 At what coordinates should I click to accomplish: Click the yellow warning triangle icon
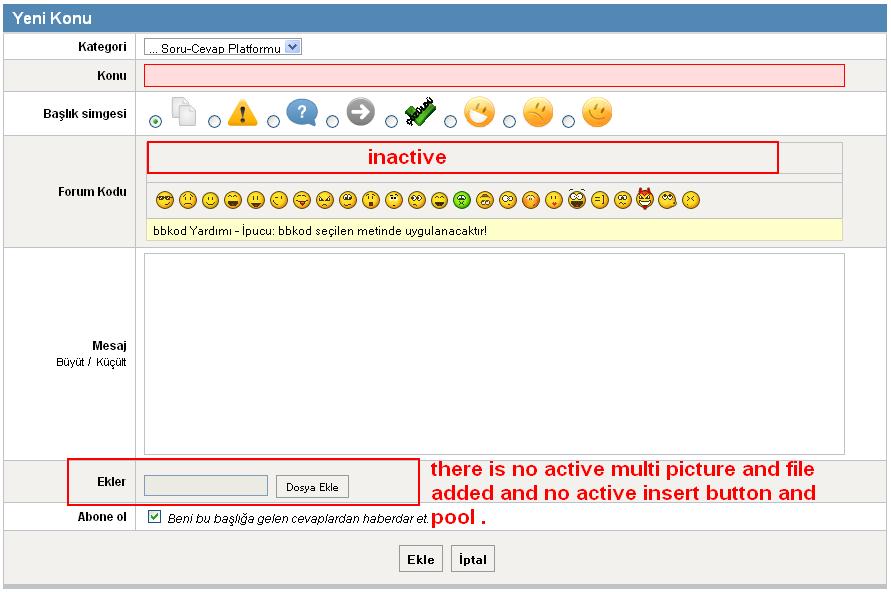tap(242, 113)
